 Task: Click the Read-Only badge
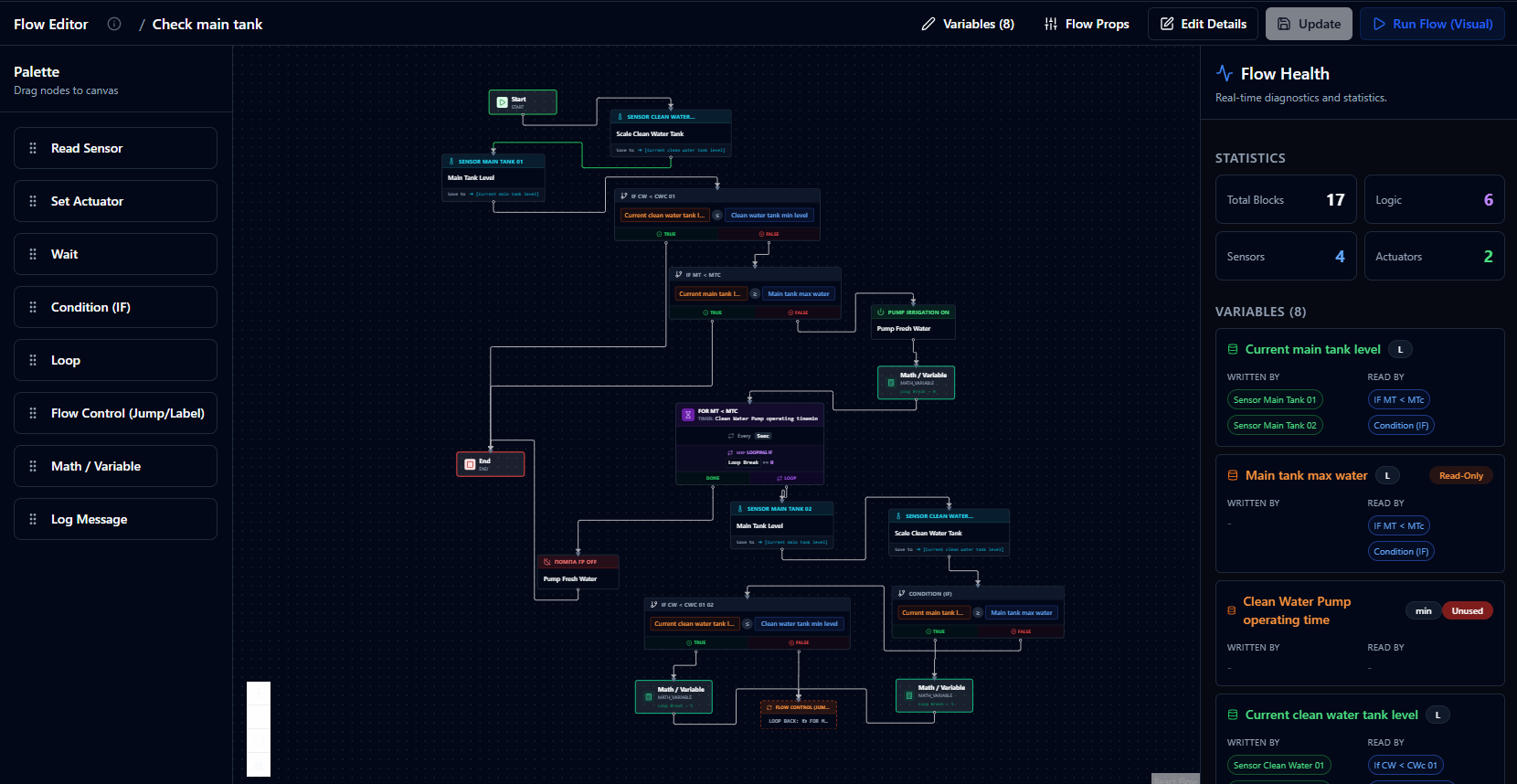coord(1461,475)
